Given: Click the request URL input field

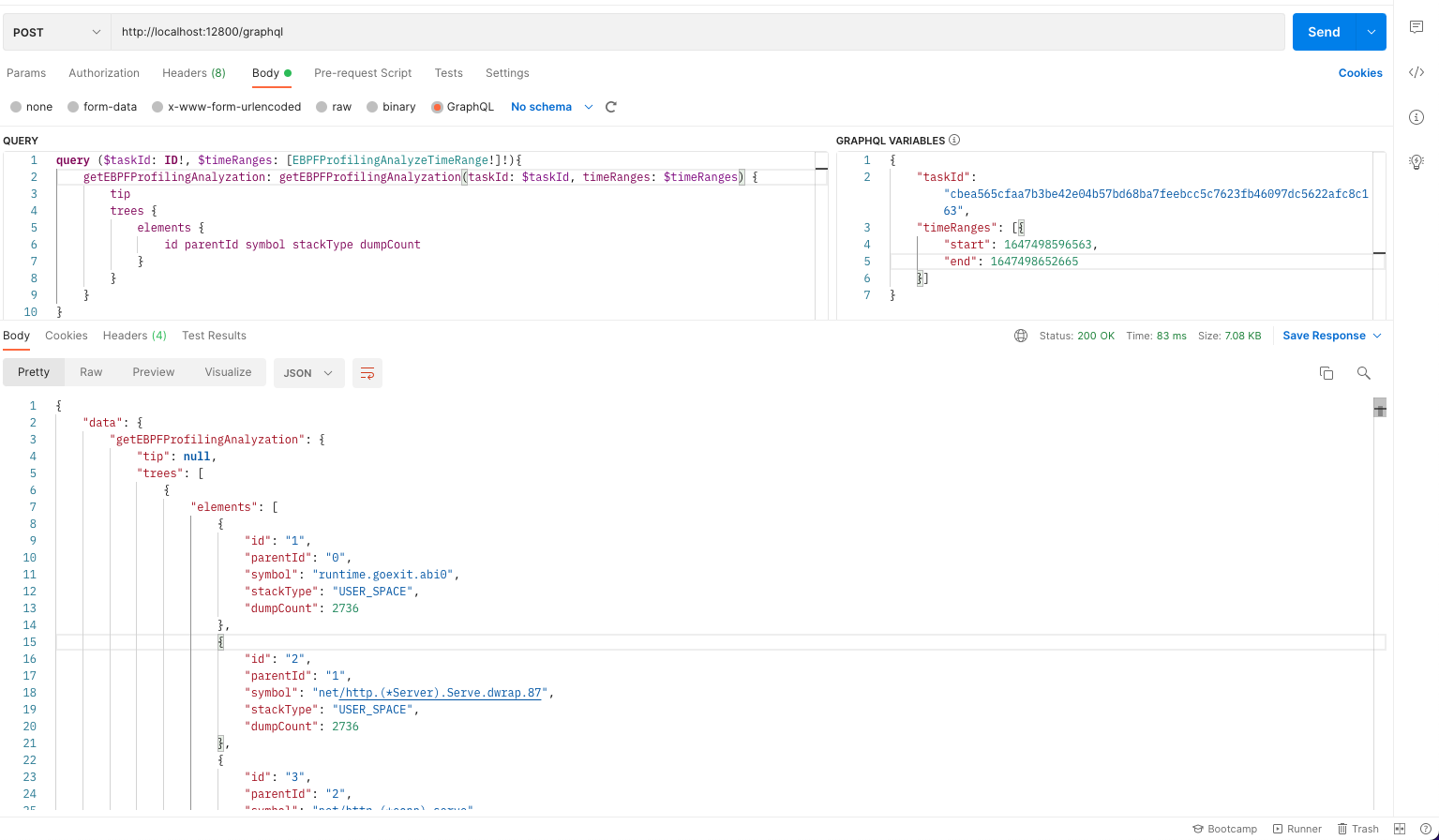Looking at the screenshot, I should click(x=697, y=32).
